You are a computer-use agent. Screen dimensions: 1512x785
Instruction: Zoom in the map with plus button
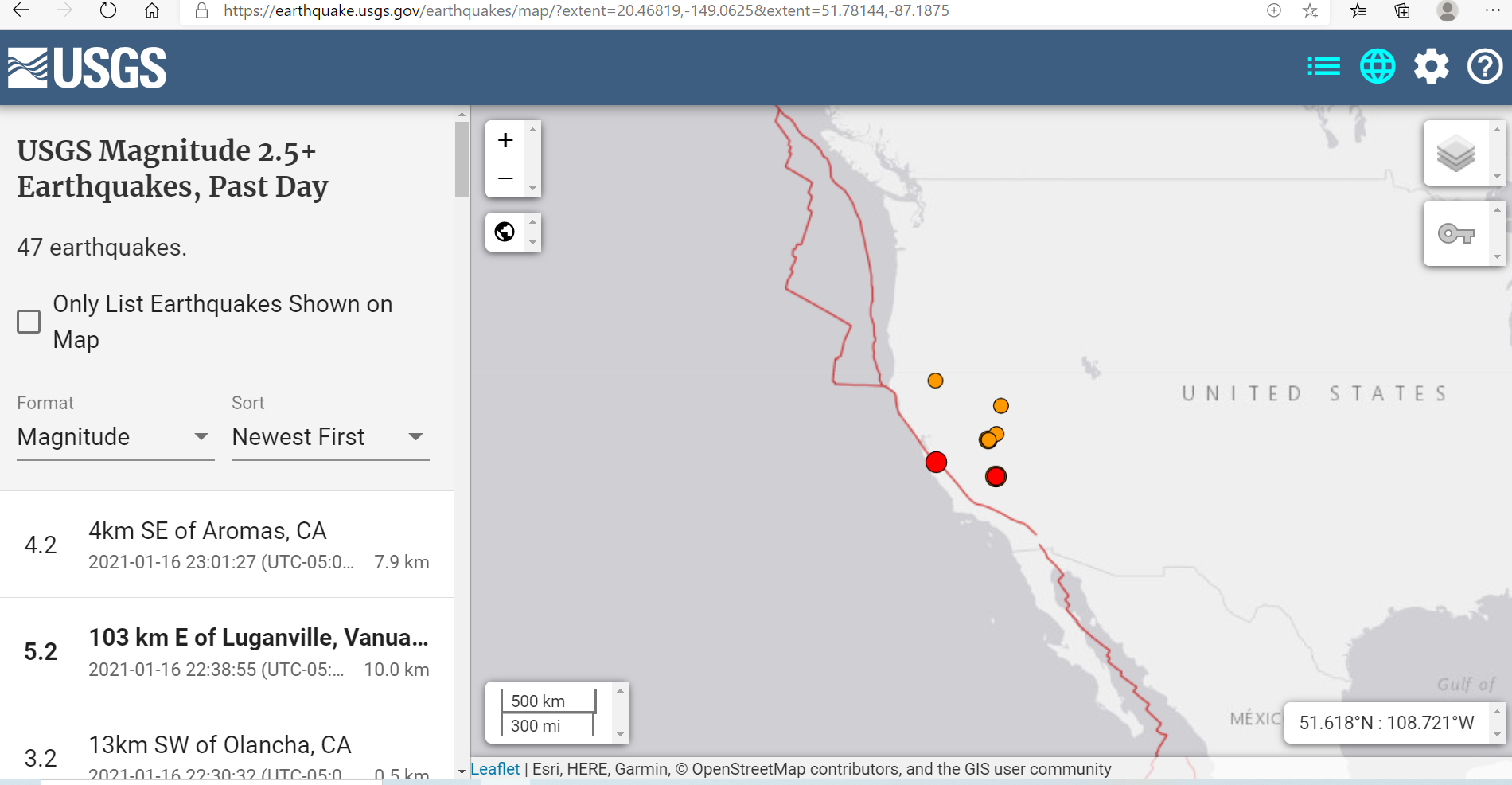tap(505, 140)
